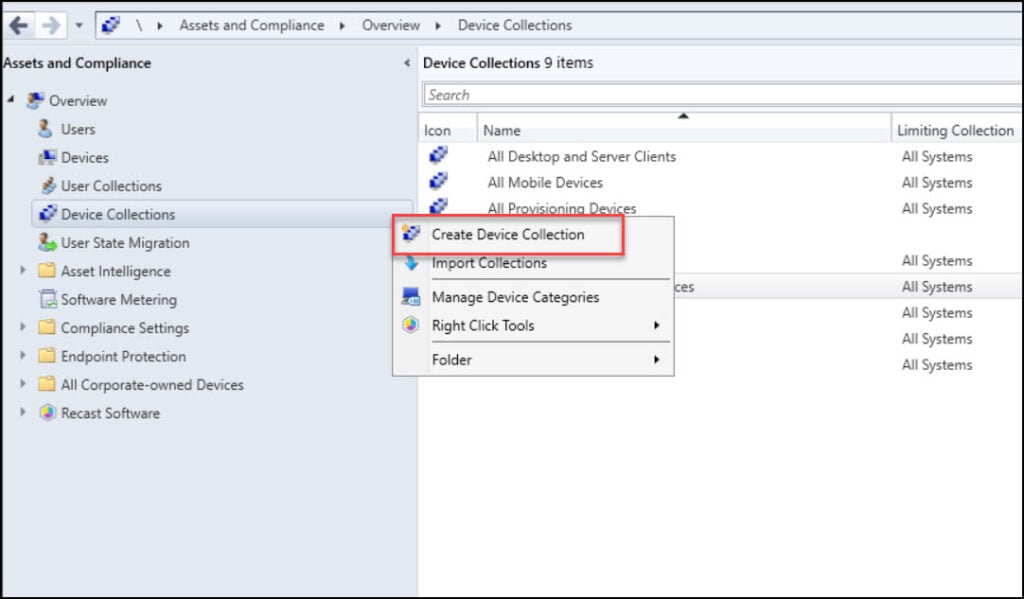This screenshot has width=1024, height=599.
Task: Choose Import Collections from context menu
Action: (489, 263)
